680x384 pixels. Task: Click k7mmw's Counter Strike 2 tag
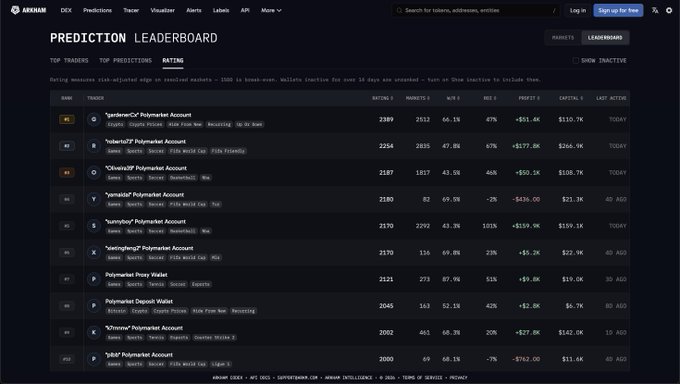(x=214, y=338)
